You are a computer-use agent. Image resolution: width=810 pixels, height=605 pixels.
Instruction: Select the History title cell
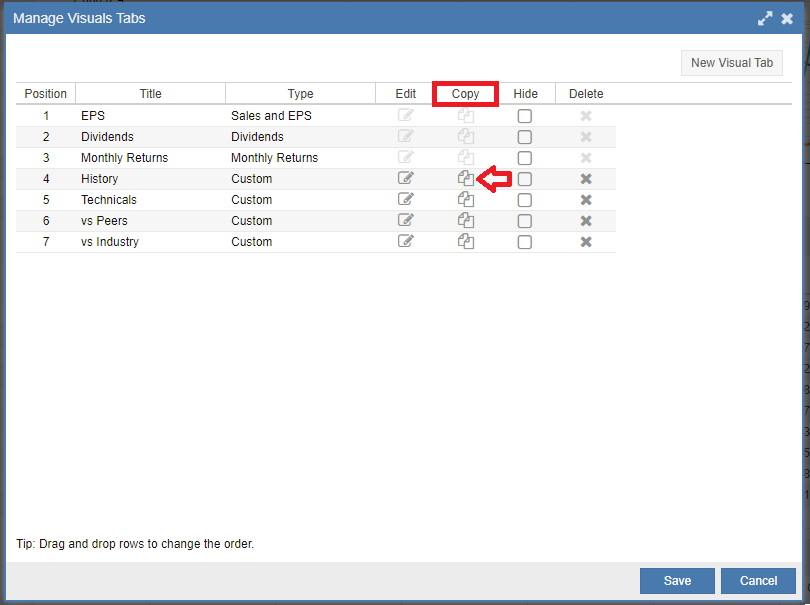[150, 179]
